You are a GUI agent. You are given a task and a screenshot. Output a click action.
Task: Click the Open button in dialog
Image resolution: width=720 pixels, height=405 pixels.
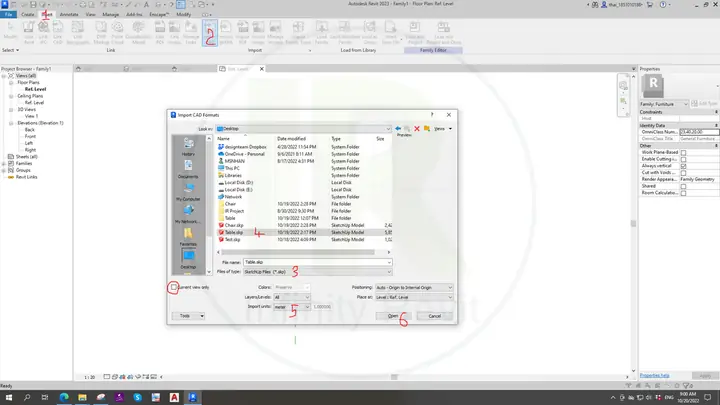393,316
